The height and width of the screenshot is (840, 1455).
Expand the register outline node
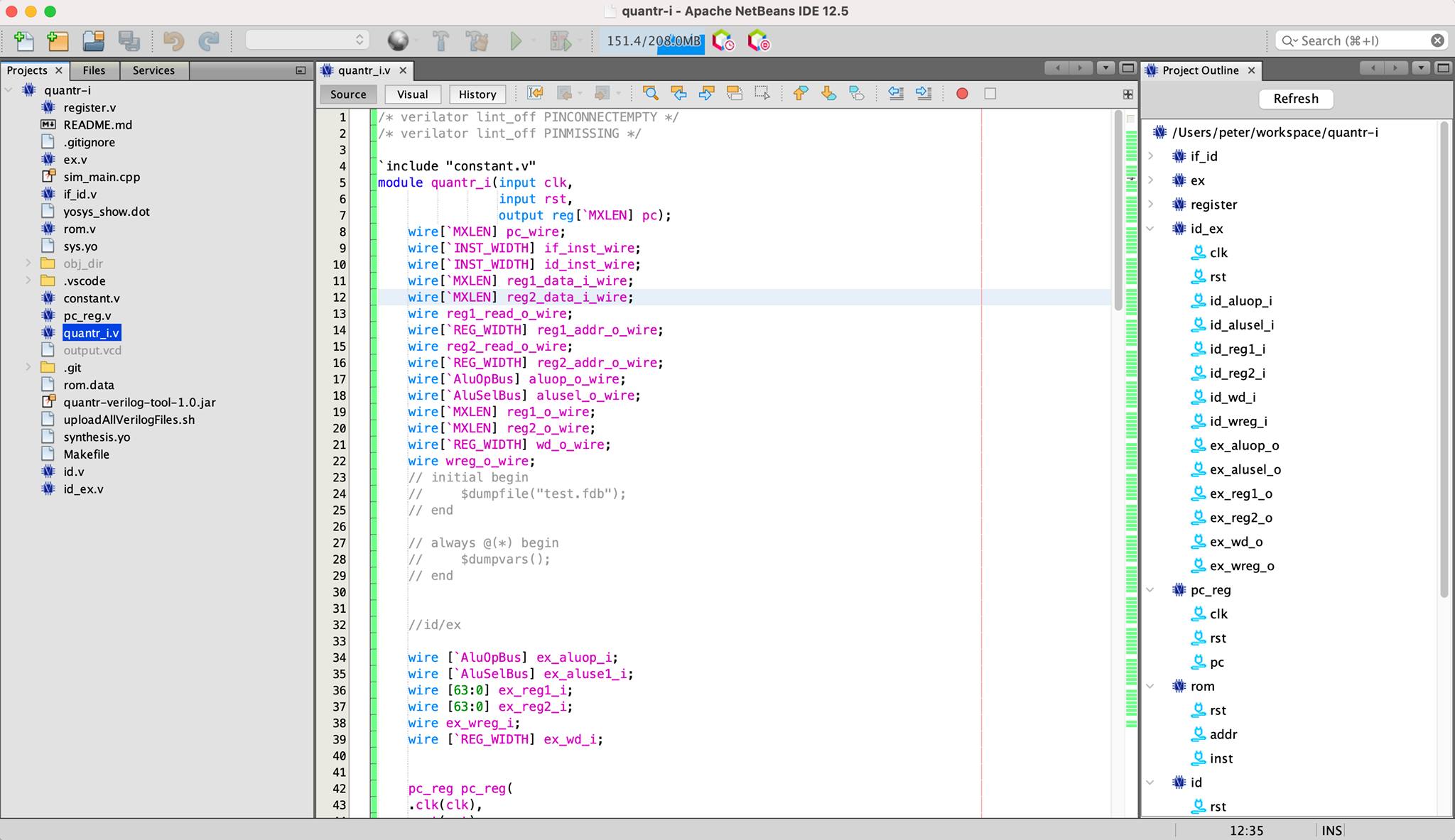(x=1152, y=204)
